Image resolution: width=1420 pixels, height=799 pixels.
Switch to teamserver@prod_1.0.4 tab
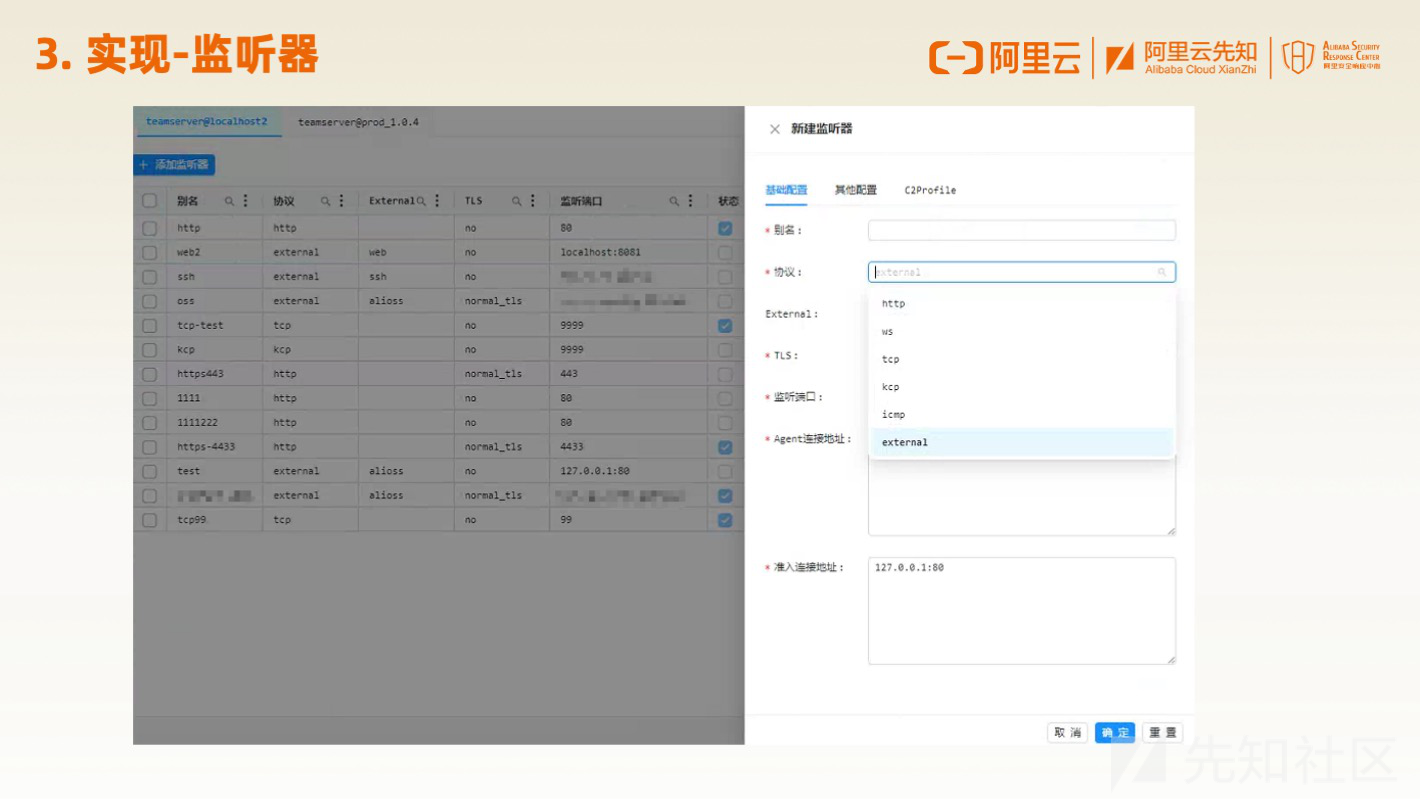[358, 122]
